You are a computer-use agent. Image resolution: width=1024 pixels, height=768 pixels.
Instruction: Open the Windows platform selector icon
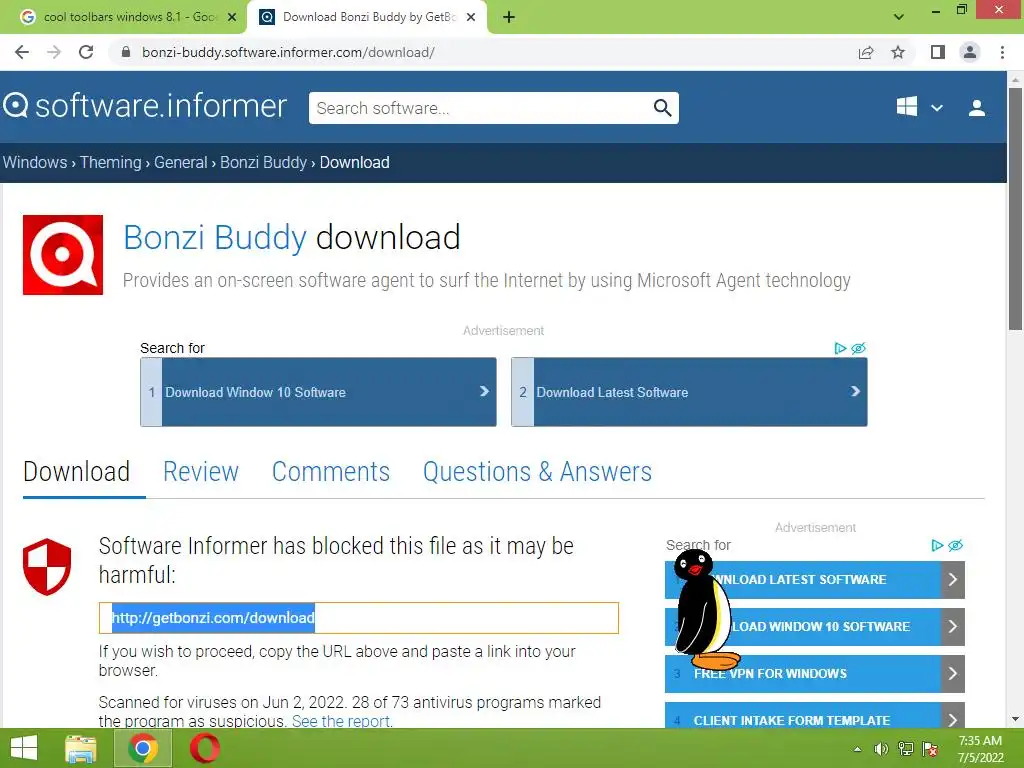coord(906,106)
